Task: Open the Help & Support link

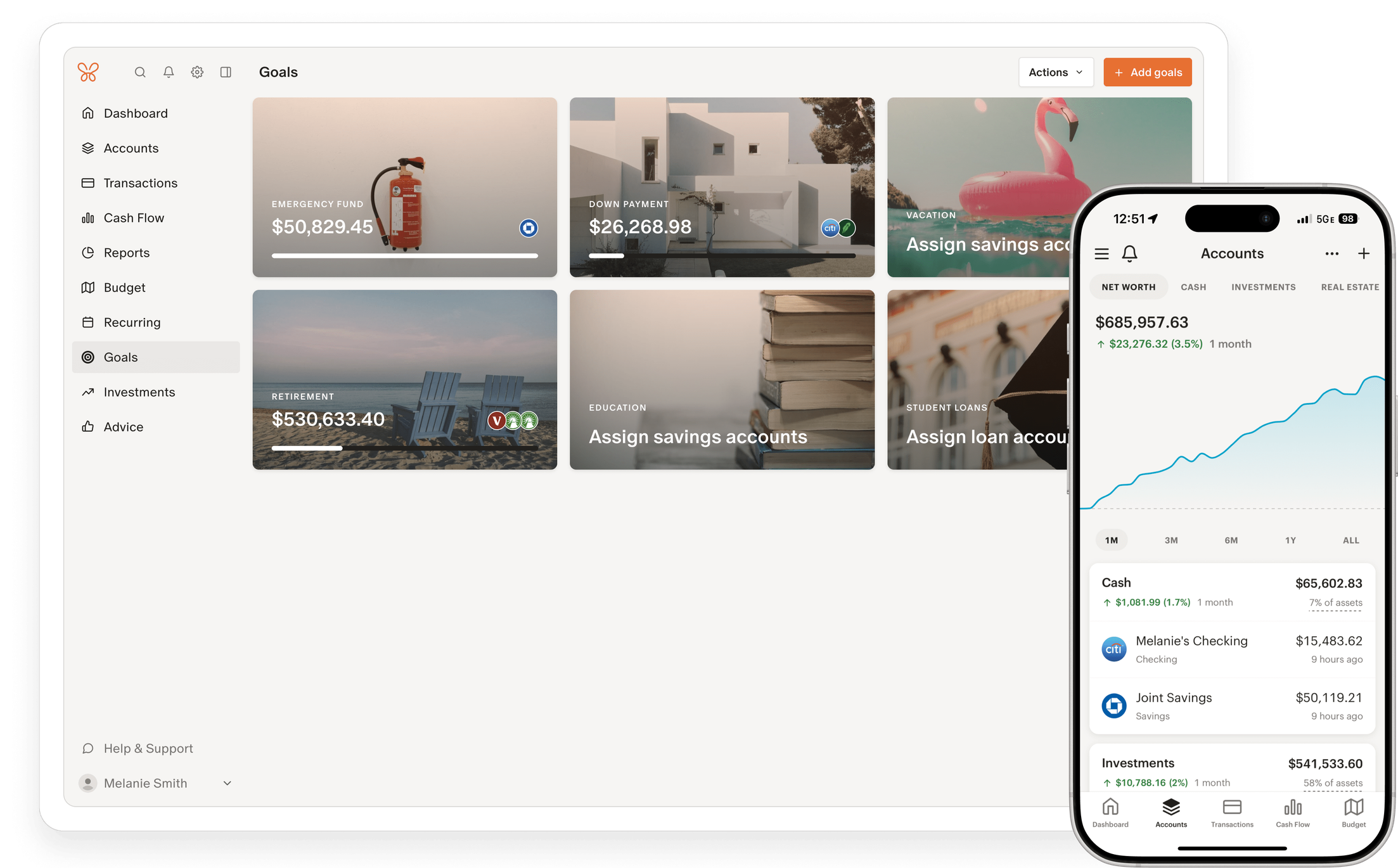Action: pos(148,748)
